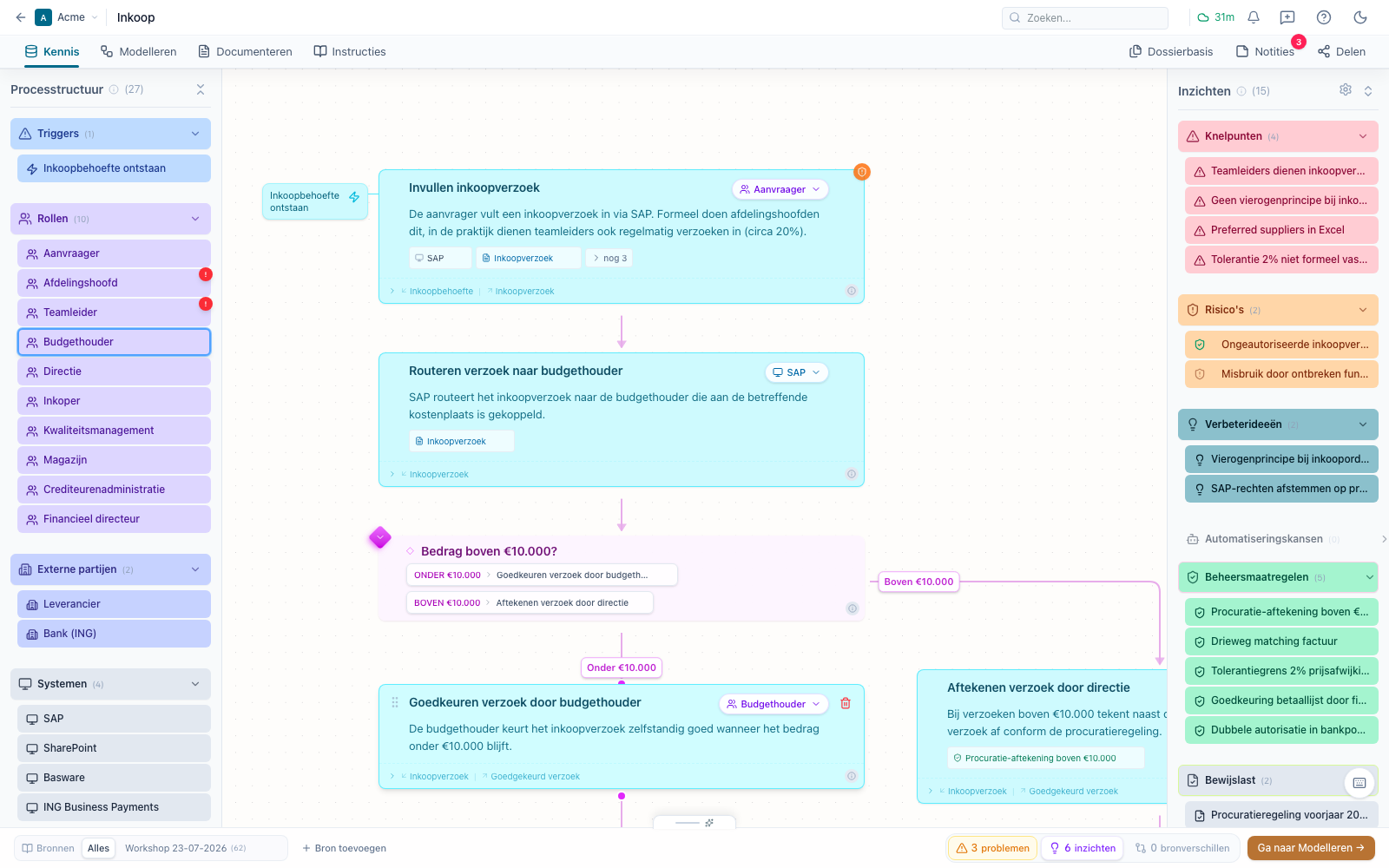Screen dimensions: 1389x868
Task: Click the red alert badge on Afdelingshoofd
Action: (206, 274)
